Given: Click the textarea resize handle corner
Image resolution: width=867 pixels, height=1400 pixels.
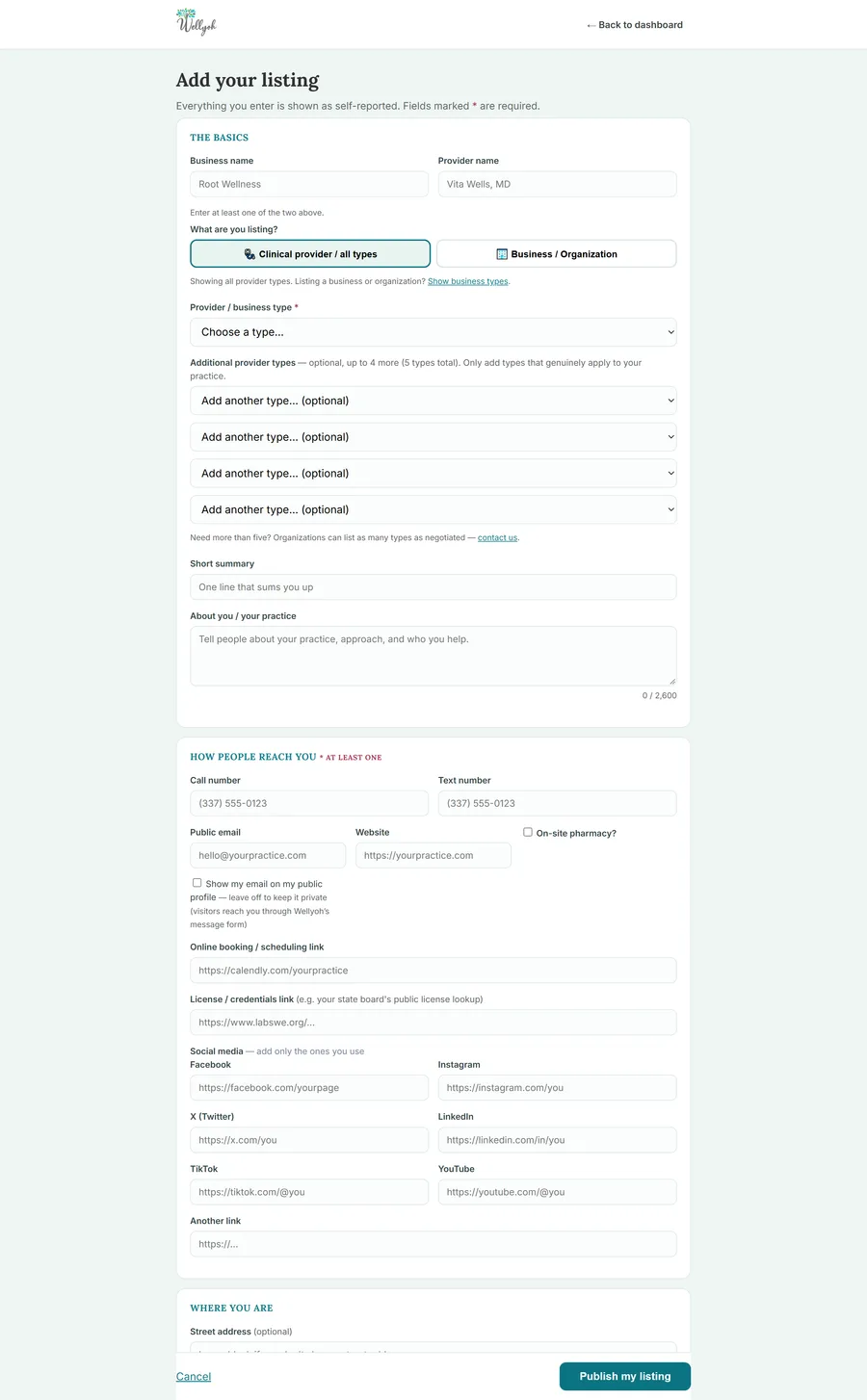Looking at the screenshot, I should point(672,682).
